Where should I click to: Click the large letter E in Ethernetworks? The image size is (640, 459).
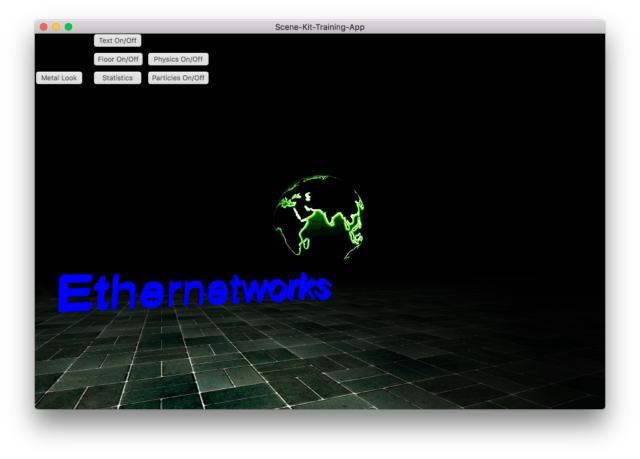pos(76,293)
